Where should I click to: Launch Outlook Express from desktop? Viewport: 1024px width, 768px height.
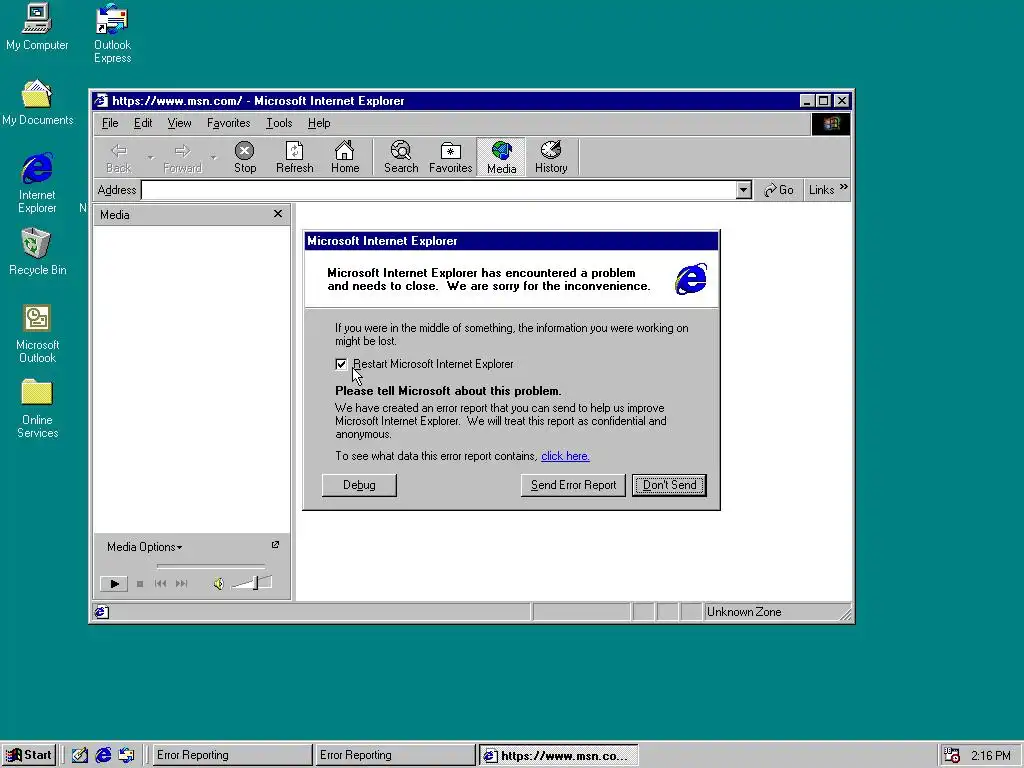[x=112, y=33]
